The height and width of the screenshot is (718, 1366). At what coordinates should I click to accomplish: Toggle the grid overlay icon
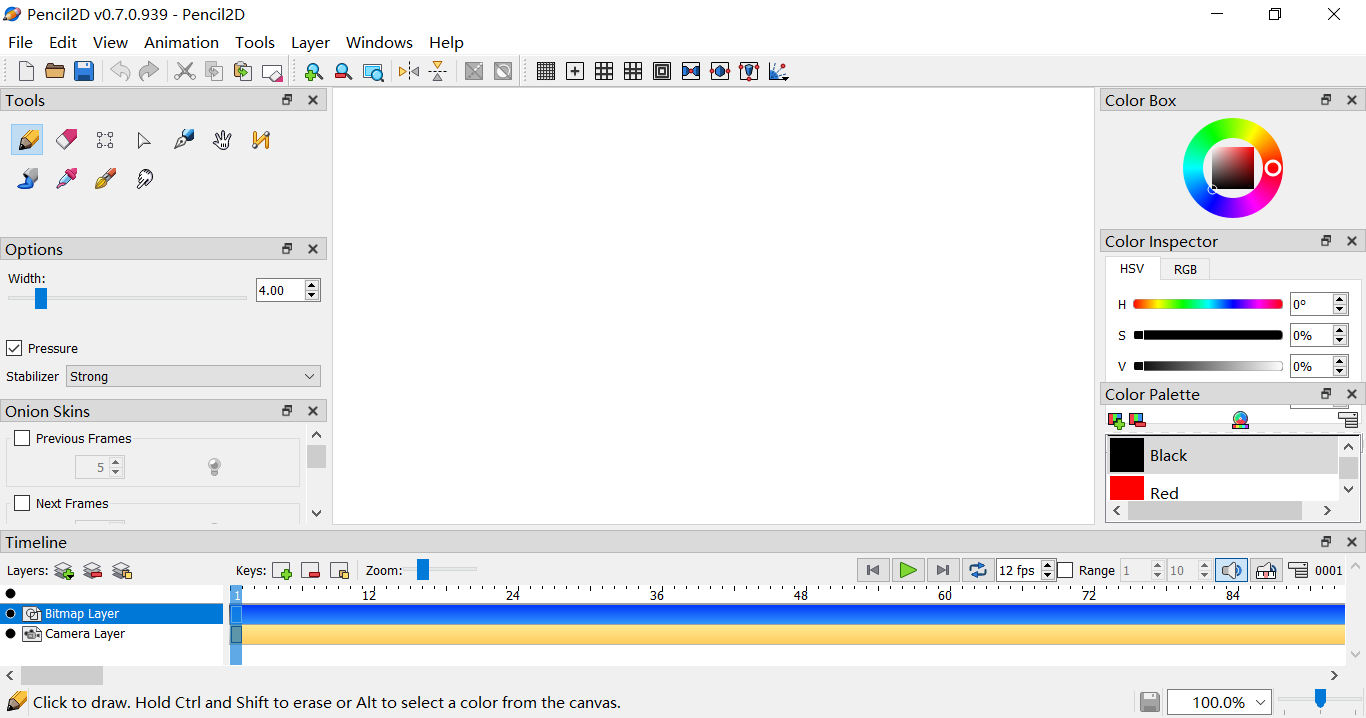point(545,71)
